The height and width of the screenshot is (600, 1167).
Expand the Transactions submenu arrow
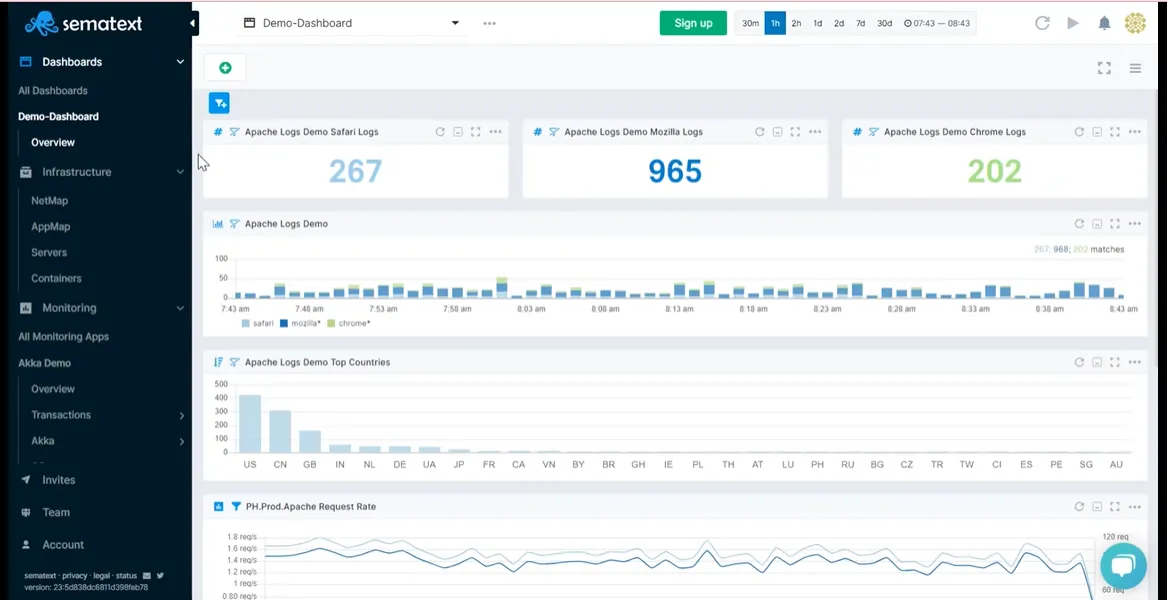point(182,415)
